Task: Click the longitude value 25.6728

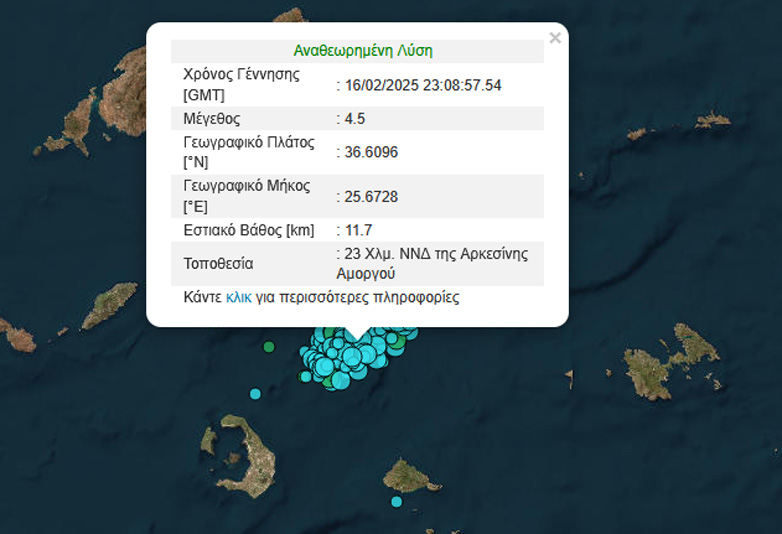Action: click(371, 197)
